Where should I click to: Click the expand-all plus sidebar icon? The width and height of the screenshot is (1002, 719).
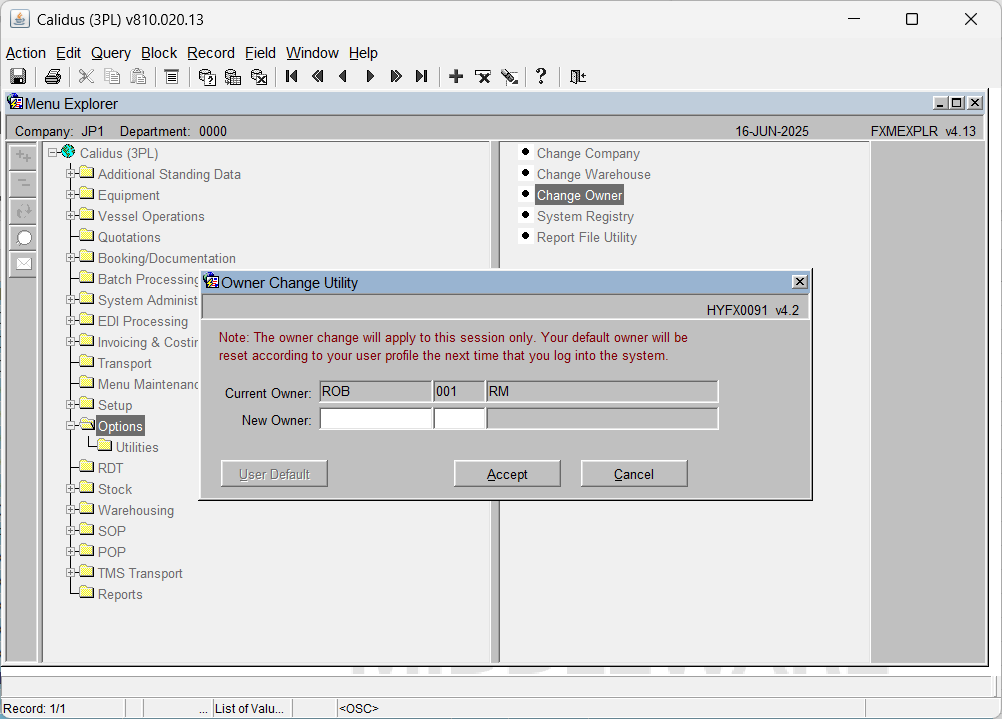[24, 157]
